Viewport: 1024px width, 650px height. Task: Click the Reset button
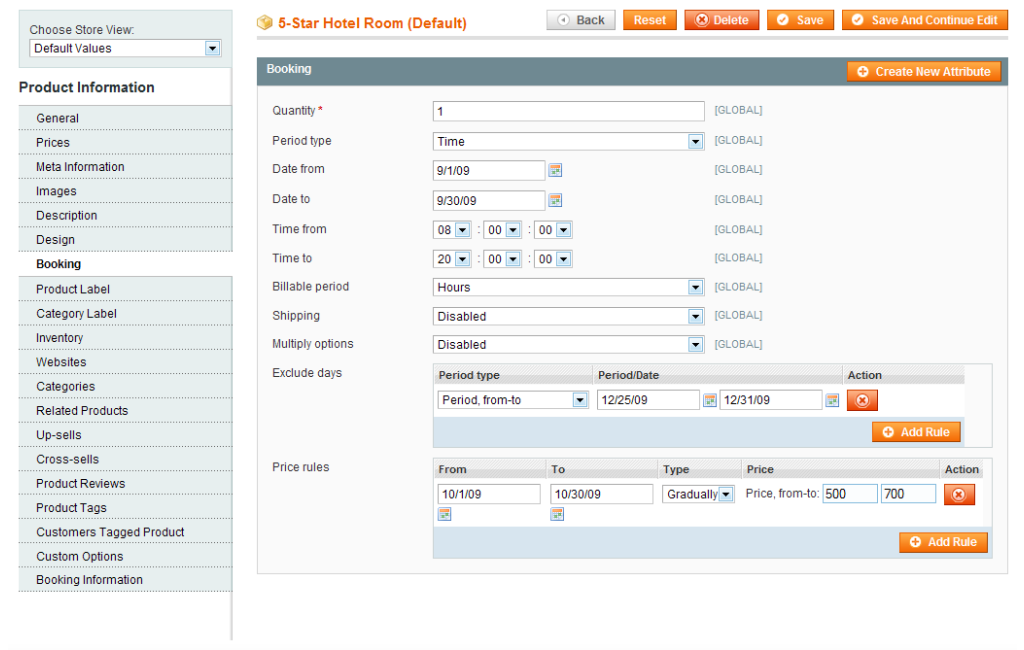pos(650,20)
